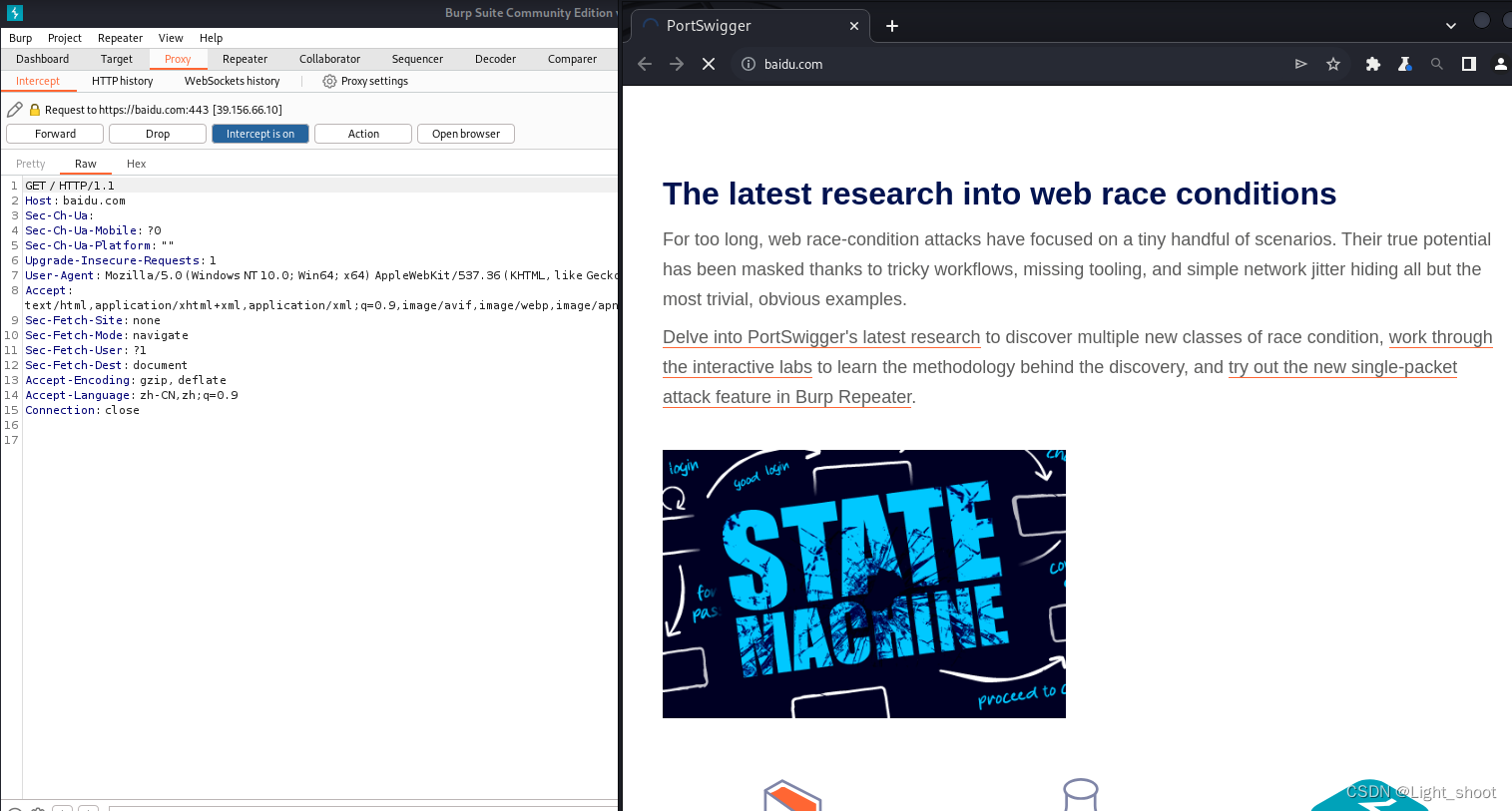The height and width of the screenshot is (811, 1512).
Task: Click the 'Sec-Fetch-Mode: navigate' header line
Action: tap(107, 335)
